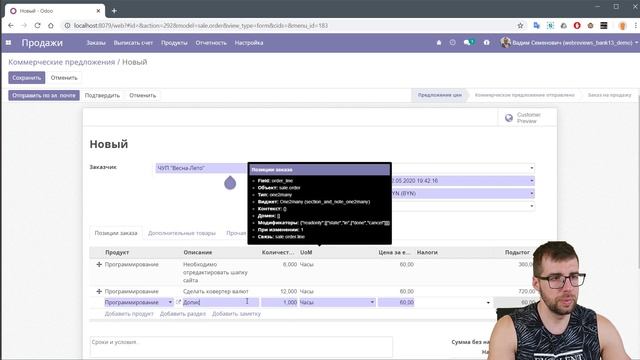Expand the UoM Часы dropdown in edited row

coord(372,302)
